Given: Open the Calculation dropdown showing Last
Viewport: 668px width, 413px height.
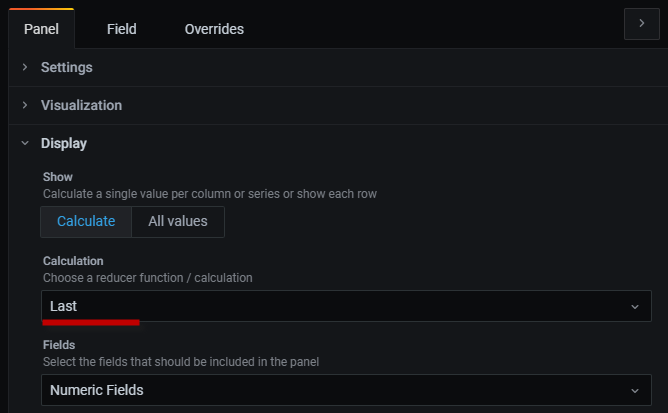Looking at the screenshot, I should point(330,306).
